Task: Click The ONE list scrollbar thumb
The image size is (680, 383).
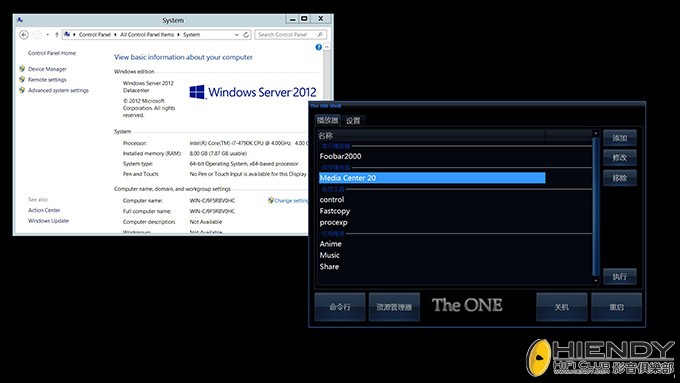Action: (x=596, y=206)
